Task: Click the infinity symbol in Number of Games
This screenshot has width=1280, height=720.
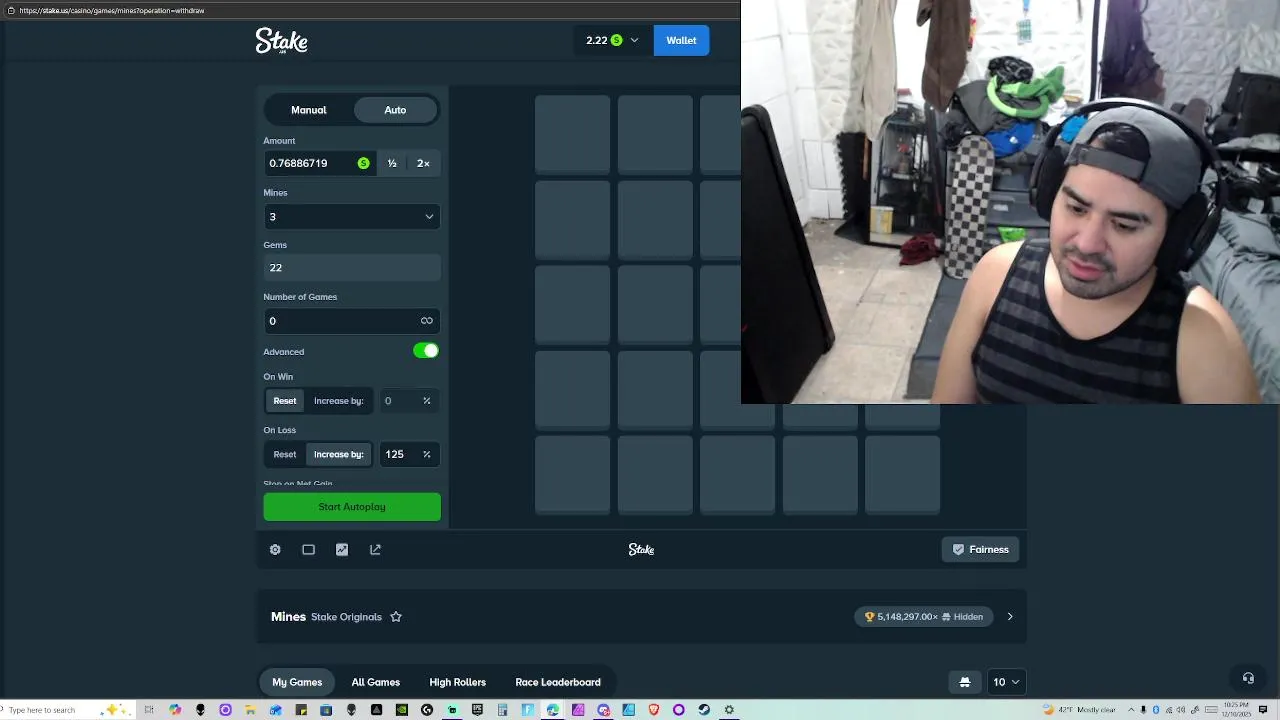Action: tap(427, 321)
